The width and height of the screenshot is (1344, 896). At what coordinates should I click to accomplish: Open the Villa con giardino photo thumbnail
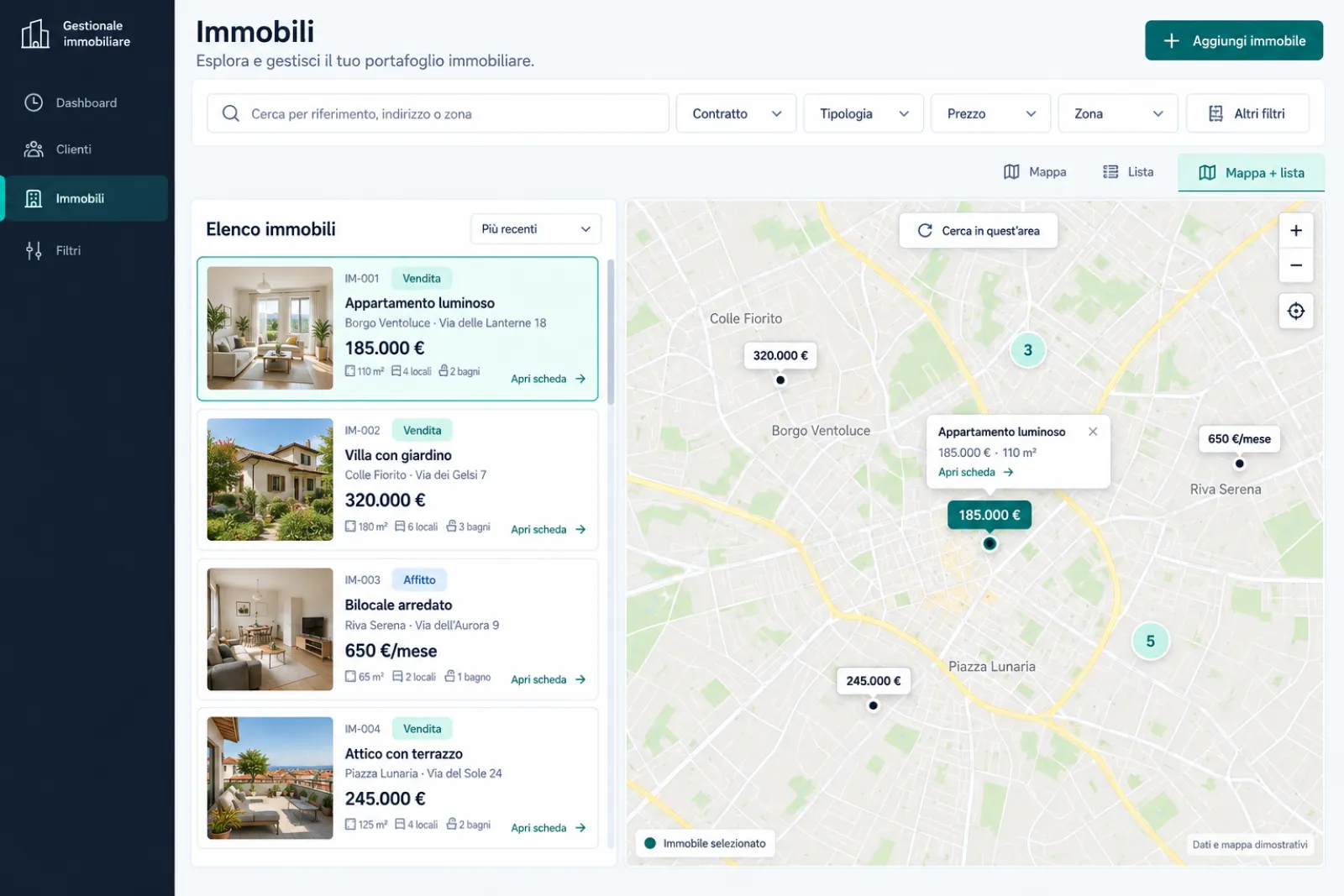pos(270,479)
